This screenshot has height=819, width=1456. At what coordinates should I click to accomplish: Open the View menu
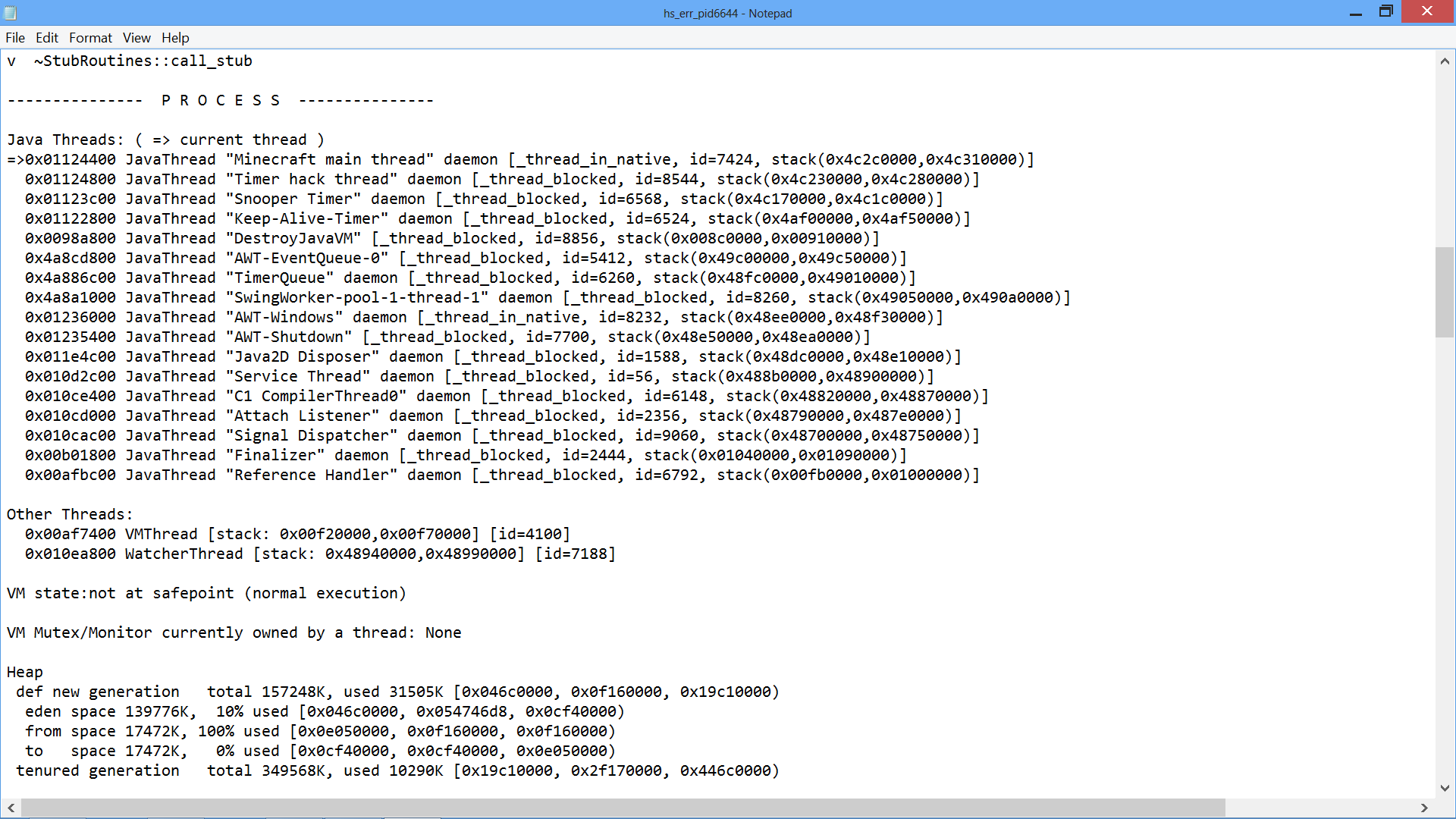tap(136, 38)
